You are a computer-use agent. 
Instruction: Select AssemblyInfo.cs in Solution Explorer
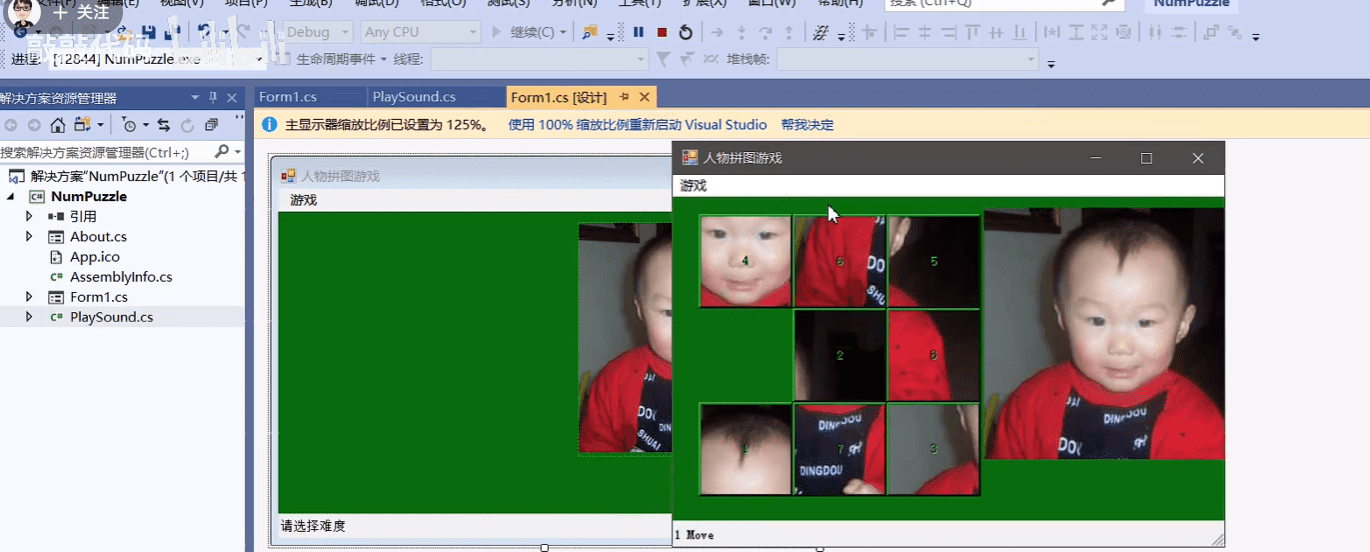[121, 276]
